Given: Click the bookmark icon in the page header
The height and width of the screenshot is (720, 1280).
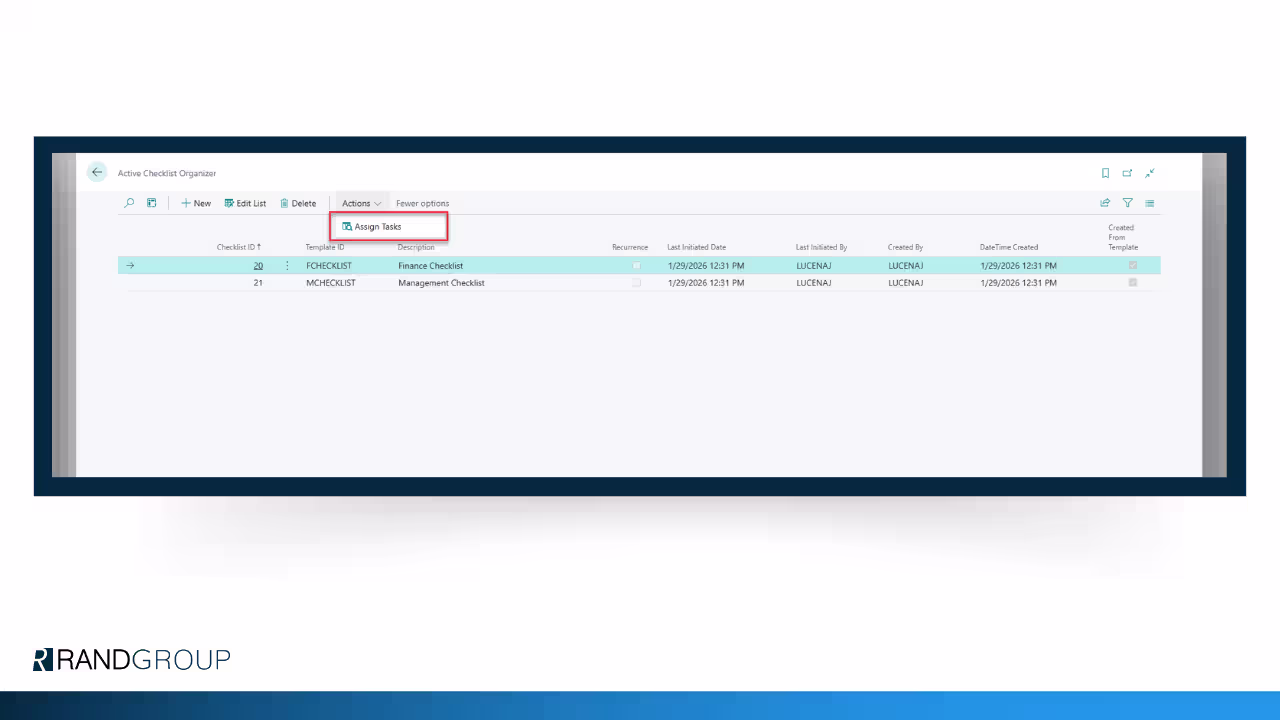Looking at the screenshot, I should pyautogui.click(x=1105, y=172).
